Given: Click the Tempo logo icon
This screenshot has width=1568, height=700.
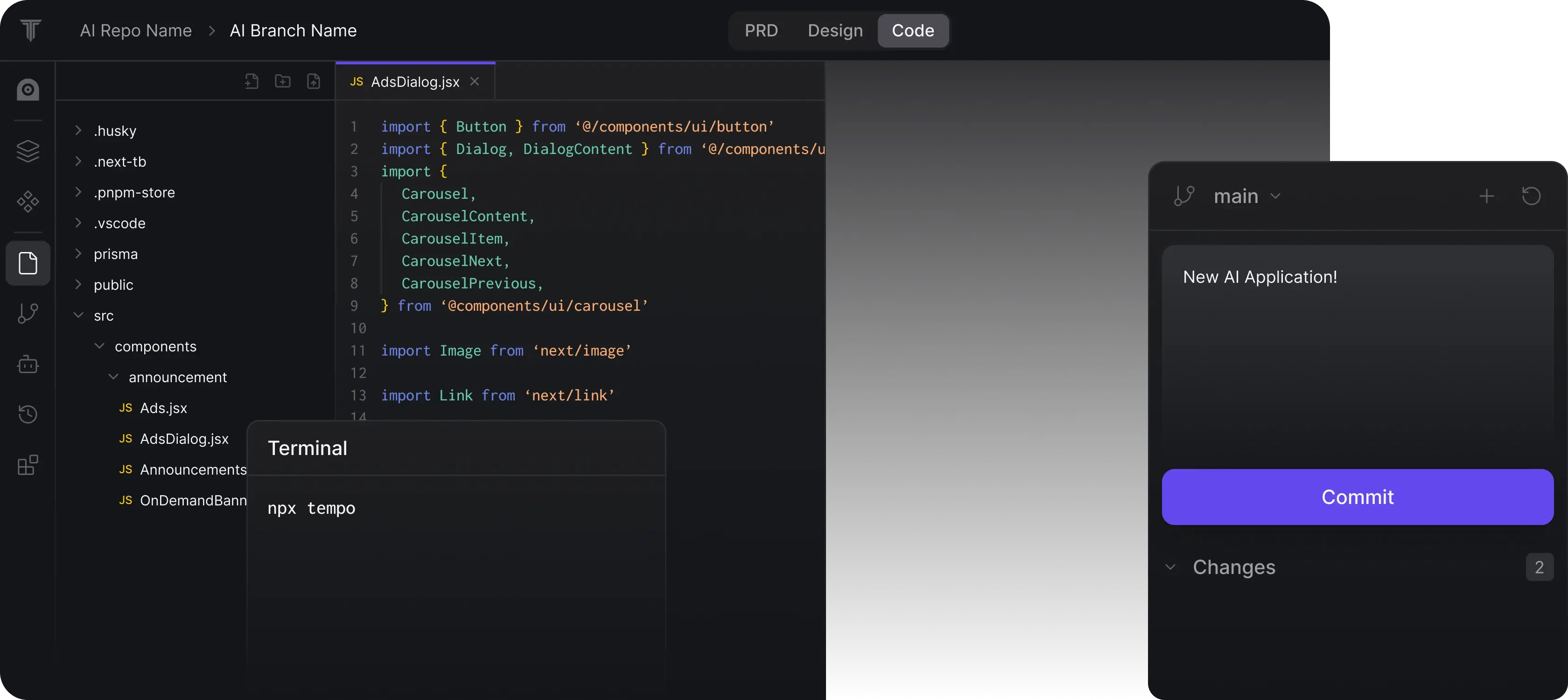Looking at the screenshot, I should coord(30,30).
